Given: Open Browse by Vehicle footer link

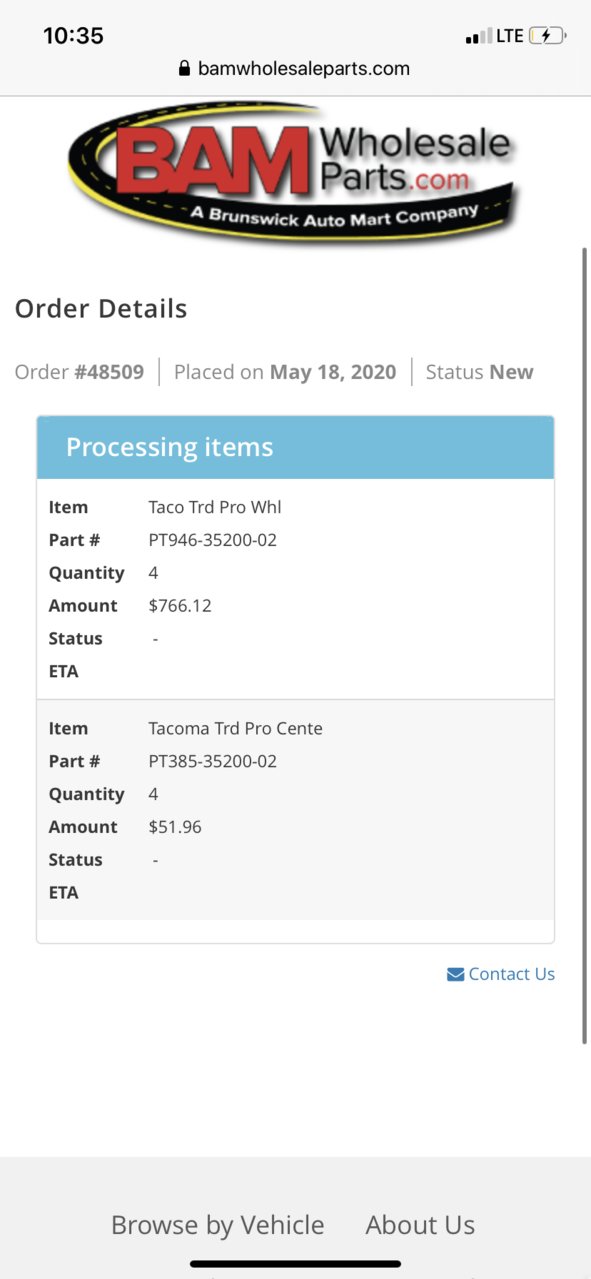Looking at the screenshot, I should [217, 1225].
